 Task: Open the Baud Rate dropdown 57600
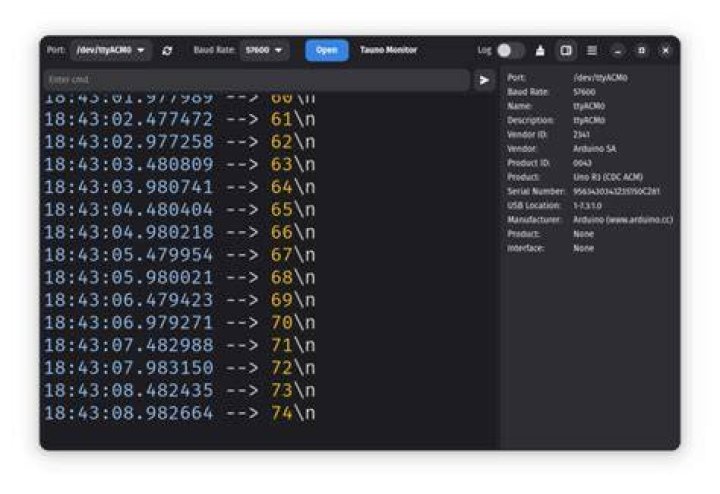[264, 50]
